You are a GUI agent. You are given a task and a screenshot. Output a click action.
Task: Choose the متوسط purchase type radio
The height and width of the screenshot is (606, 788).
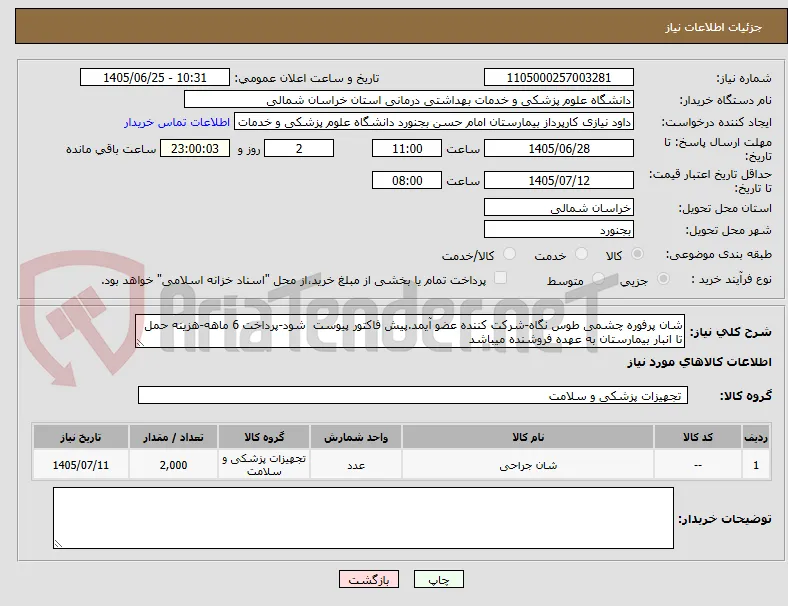click(x=598, y=278)
